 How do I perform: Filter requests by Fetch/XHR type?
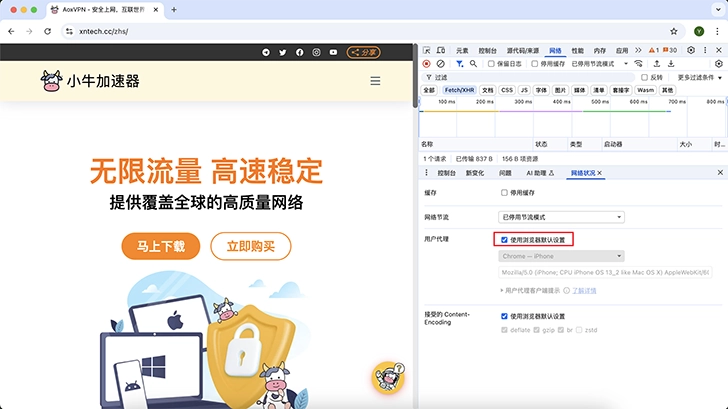pyautogui.click(x=459, y=90)
